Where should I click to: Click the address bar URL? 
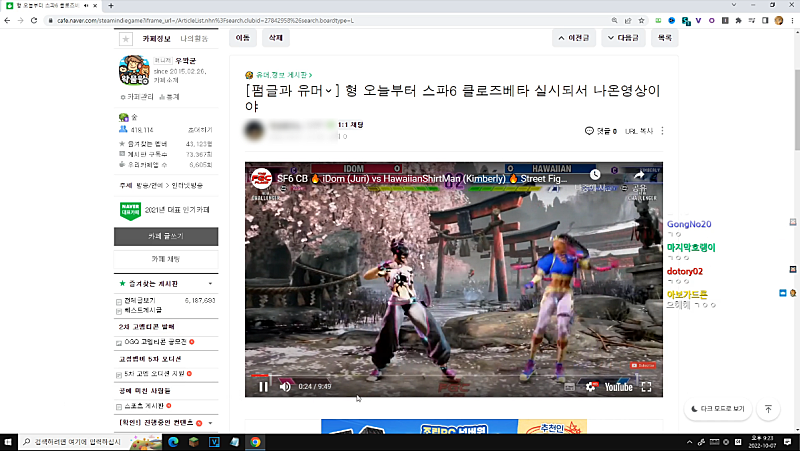(205, 20)
